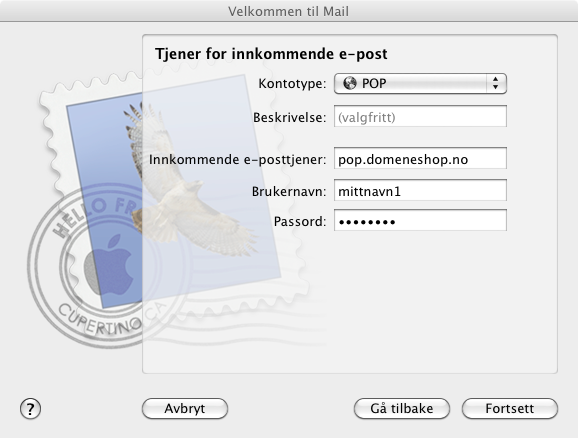Click the Velkommen til Mail title bar
Image resolution: width=578 pixels, height=438 pixels.
(289, 11)
